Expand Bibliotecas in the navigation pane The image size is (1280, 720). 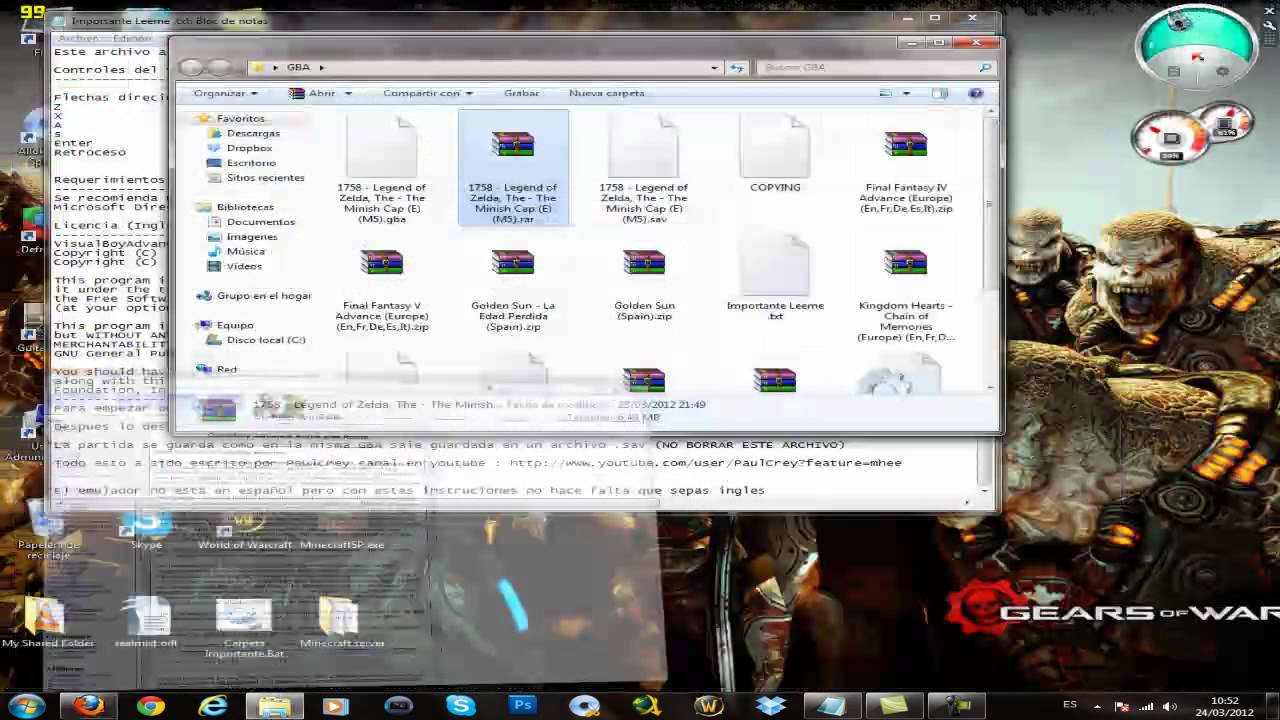[x=245, y=207]
